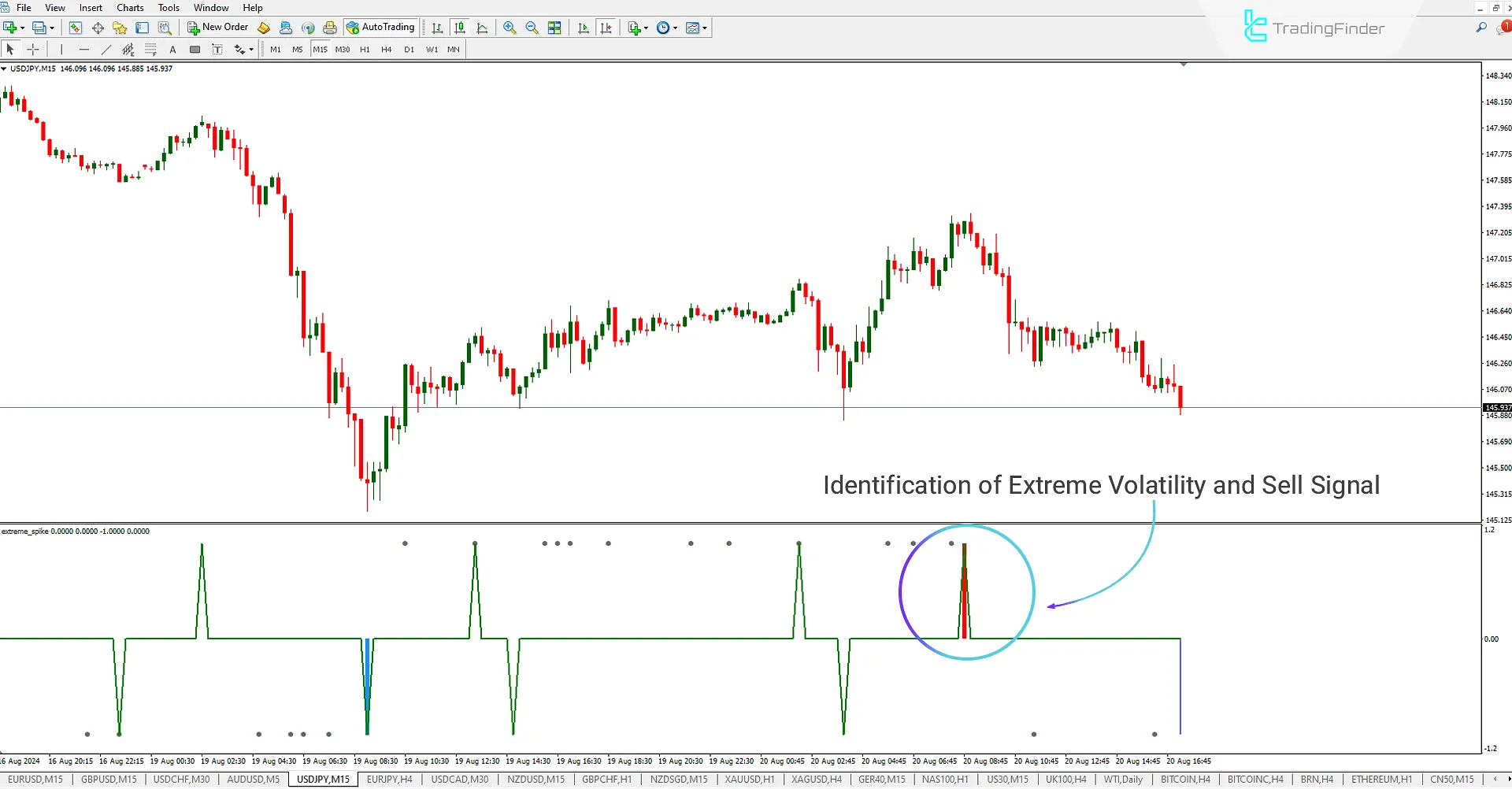Image resolution: width=1512 pixels, height=789 pixels.
Task: Select the trendline drawing tool
Action: pos(106,50)
